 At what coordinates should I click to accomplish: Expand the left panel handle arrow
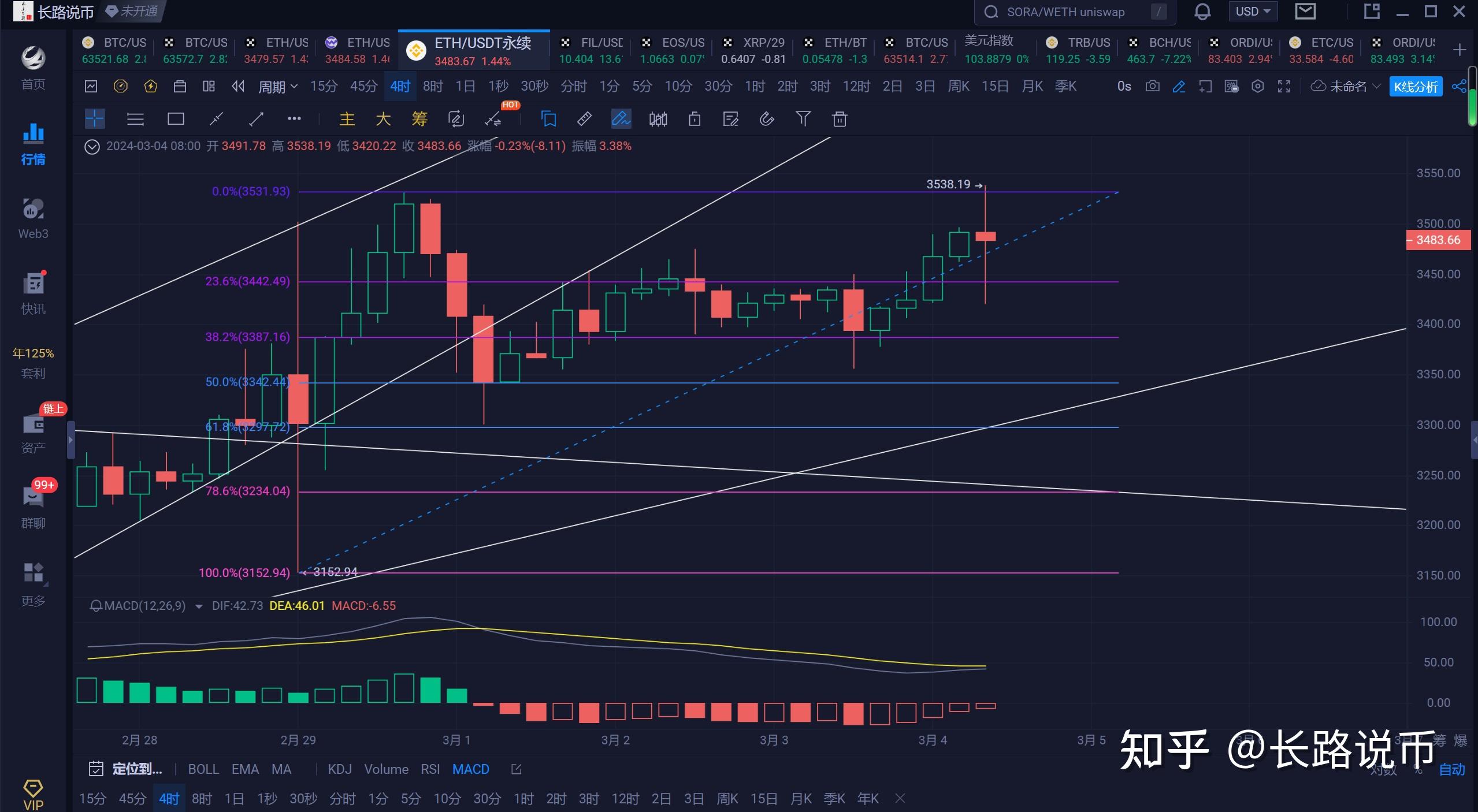(x=71, y=440)
